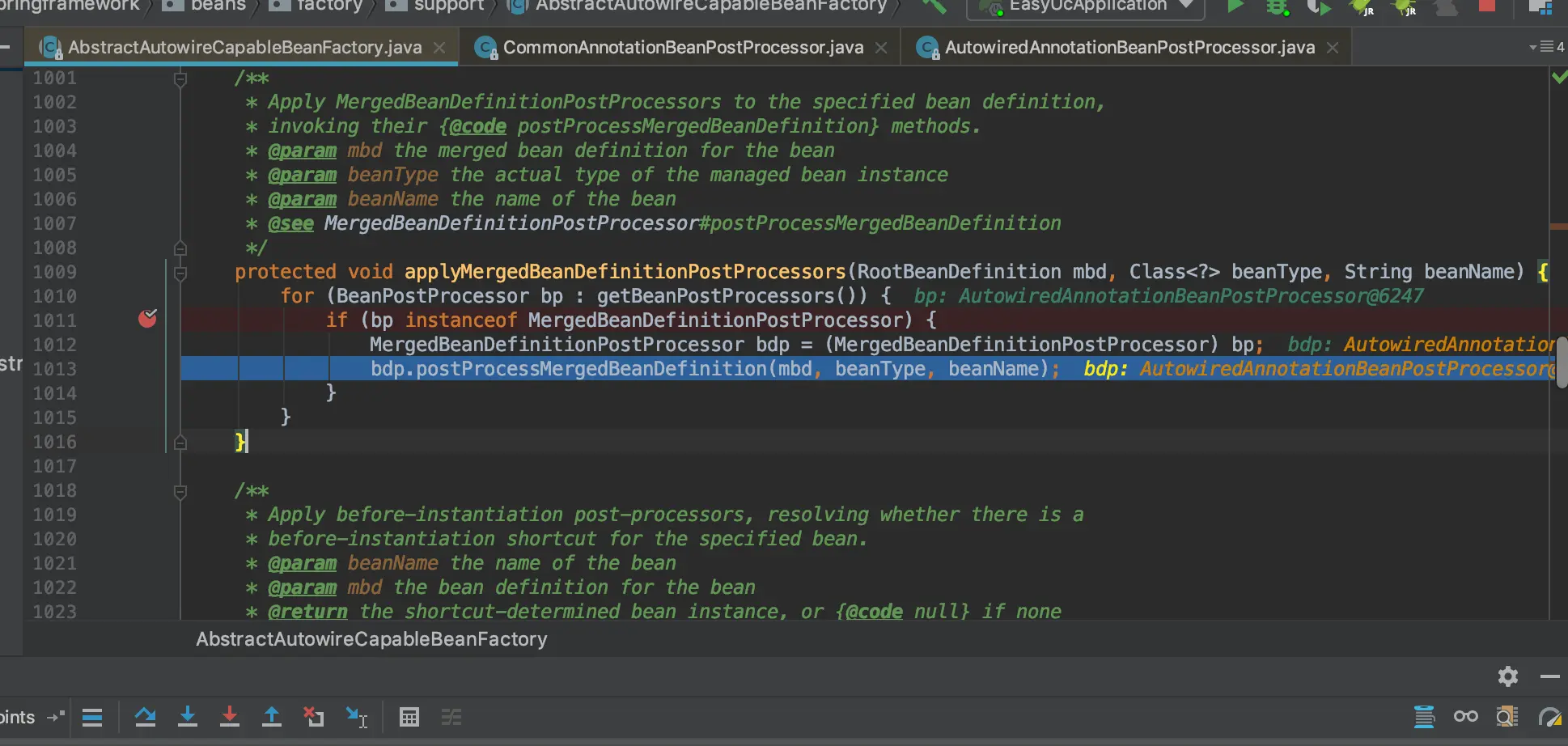Close the CommonAnnotationBeanPostProcessor.java tab
The width and height of the screenshot is (1568, 746).
point(881,48)
